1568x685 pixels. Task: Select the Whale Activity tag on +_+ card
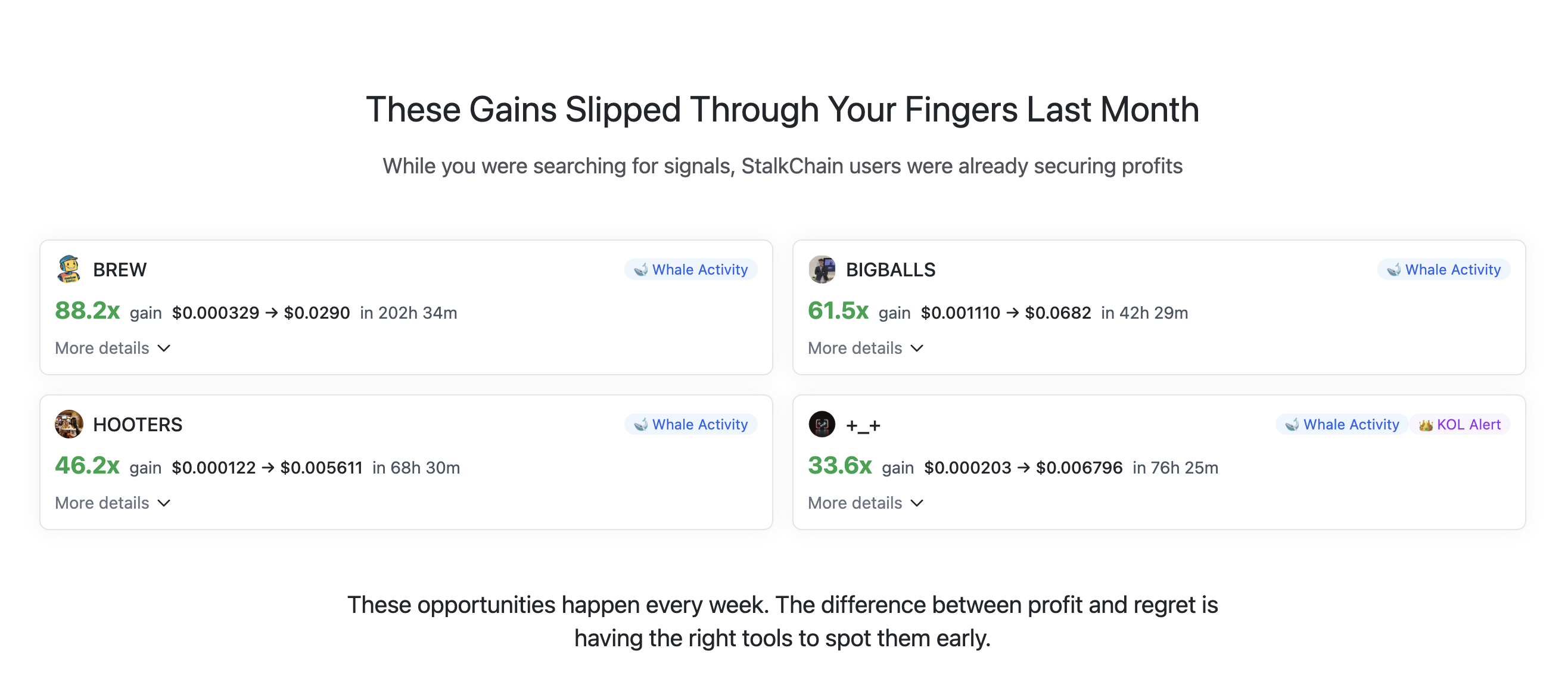[x=1342, y=425]
